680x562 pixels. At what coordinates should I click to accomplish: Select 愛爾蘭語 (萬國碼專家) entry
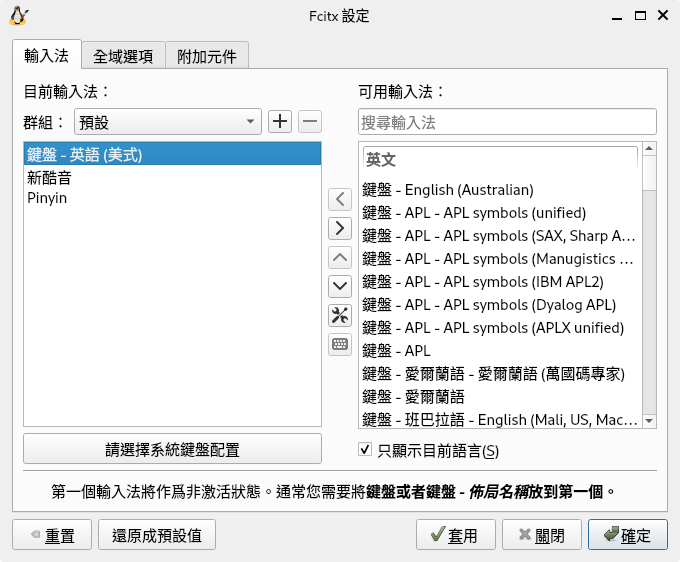tap(500, 374)
